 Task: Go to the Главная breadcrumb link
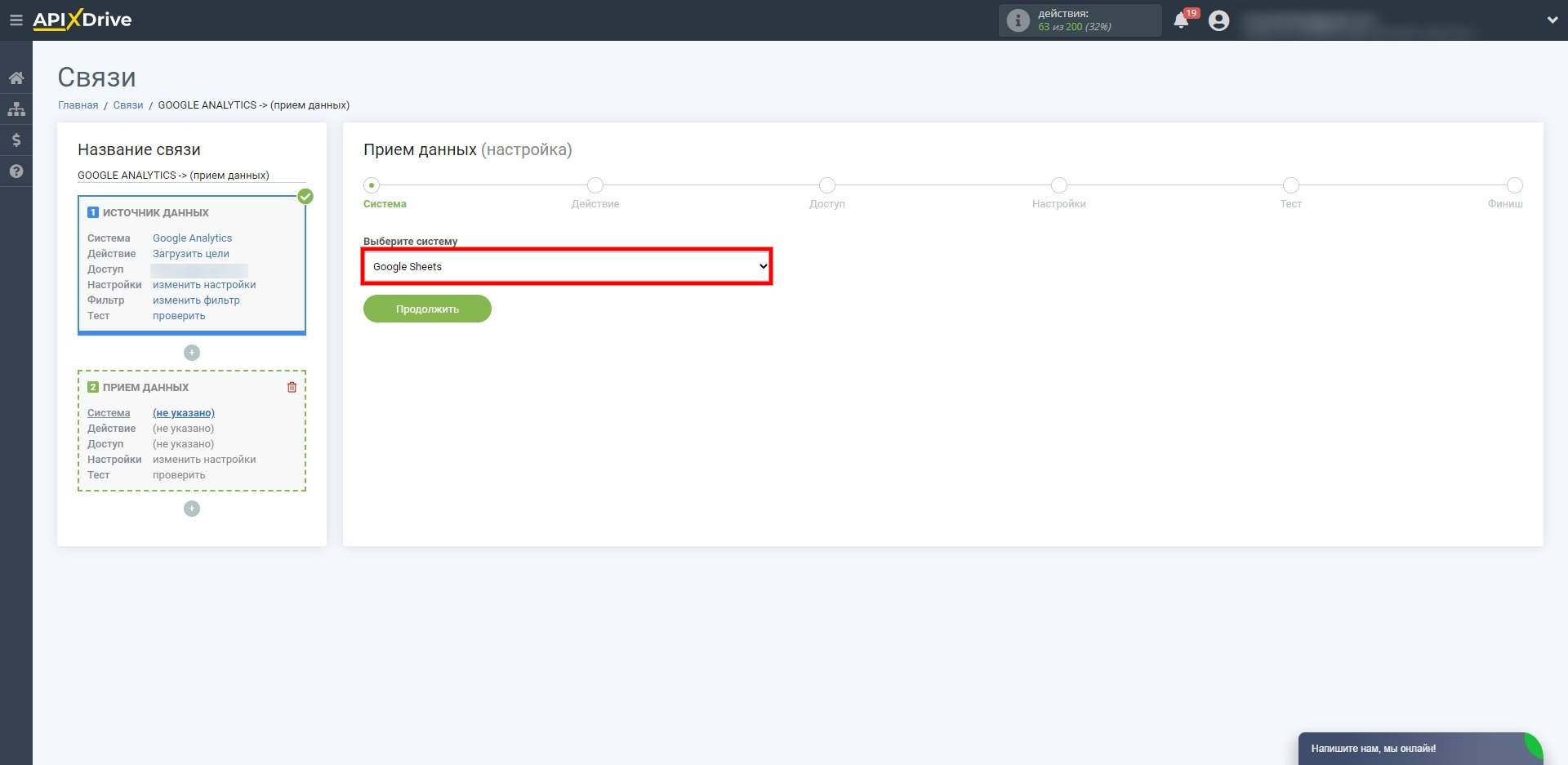click(78, 105)
